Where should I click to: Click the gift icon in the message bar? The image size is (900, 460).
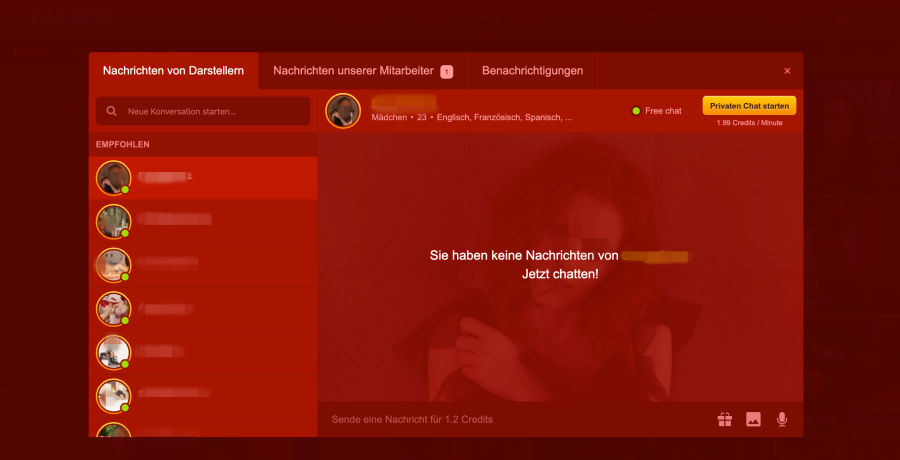724,419
